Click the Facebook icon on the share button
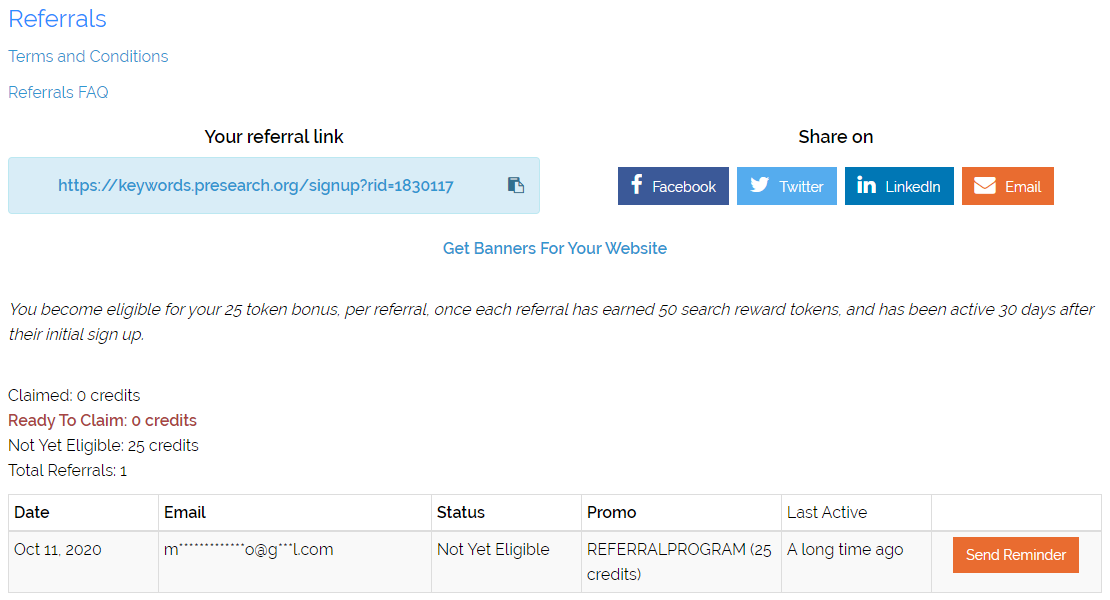 tap(637, 185)
